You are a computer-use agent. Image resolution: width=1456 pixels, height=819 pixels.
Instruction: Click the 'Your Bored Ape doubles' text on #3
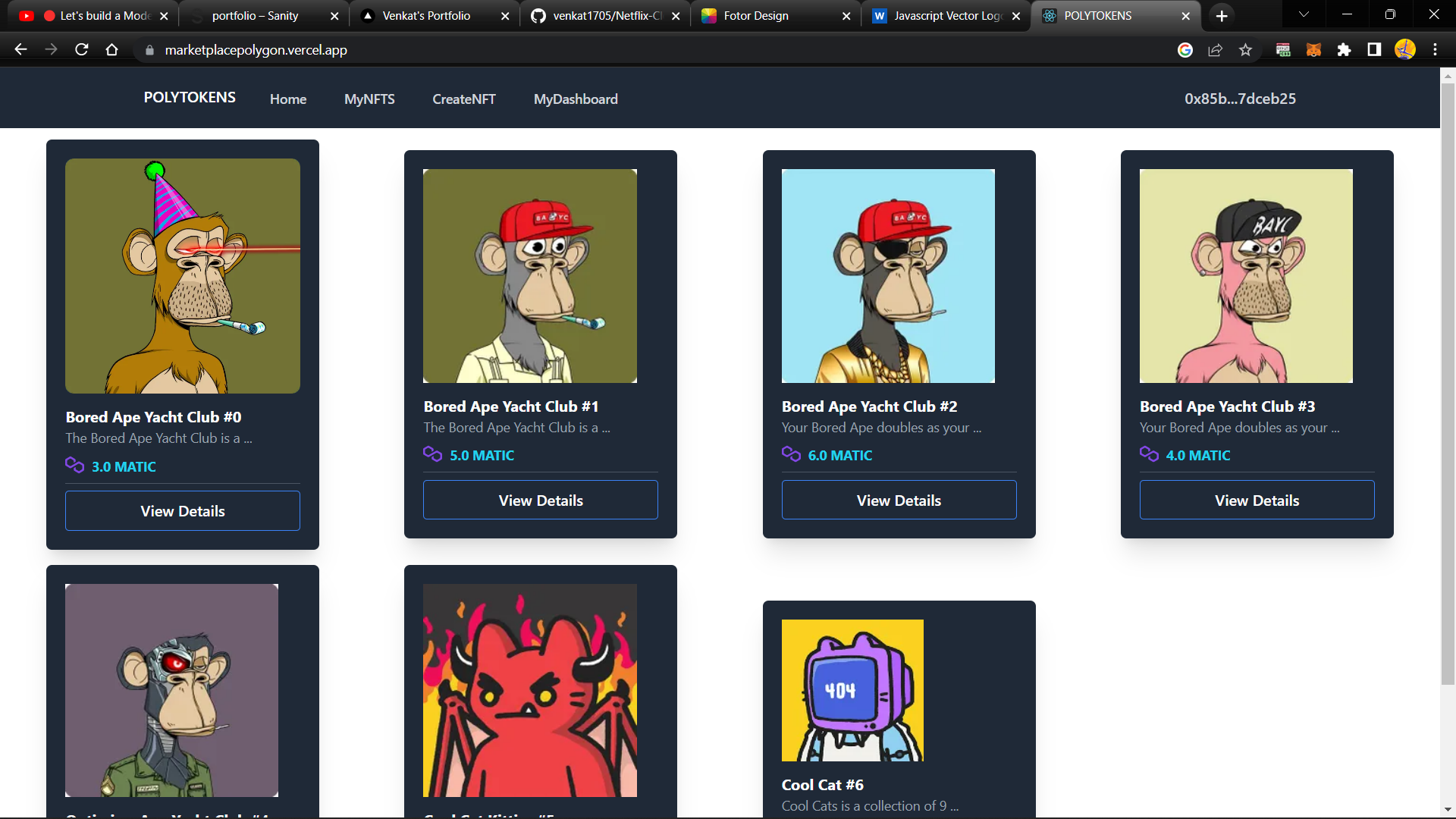click(x=1239, y=428)
